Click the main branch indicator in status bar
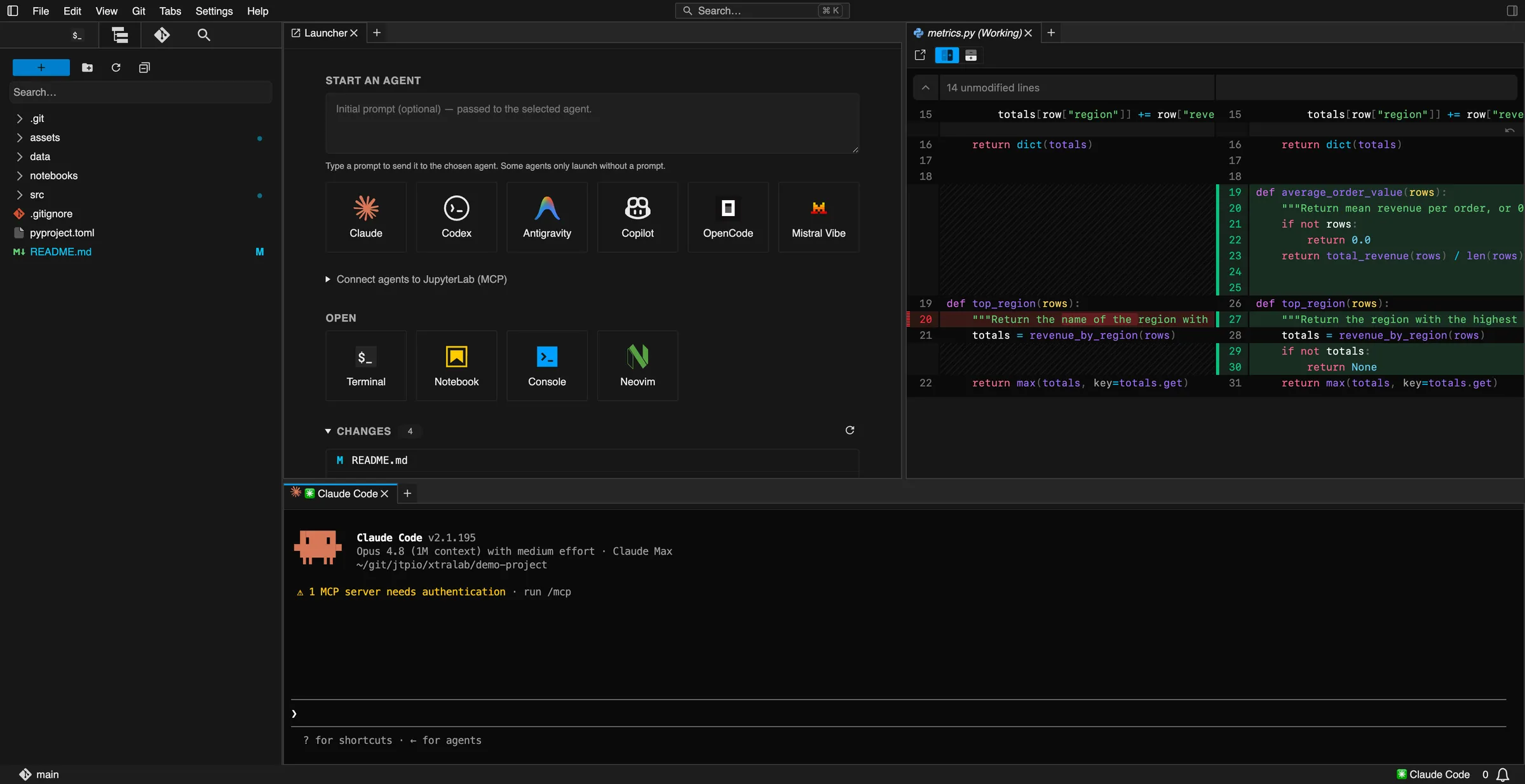1525x784 pixels. [x=39, y=774]
